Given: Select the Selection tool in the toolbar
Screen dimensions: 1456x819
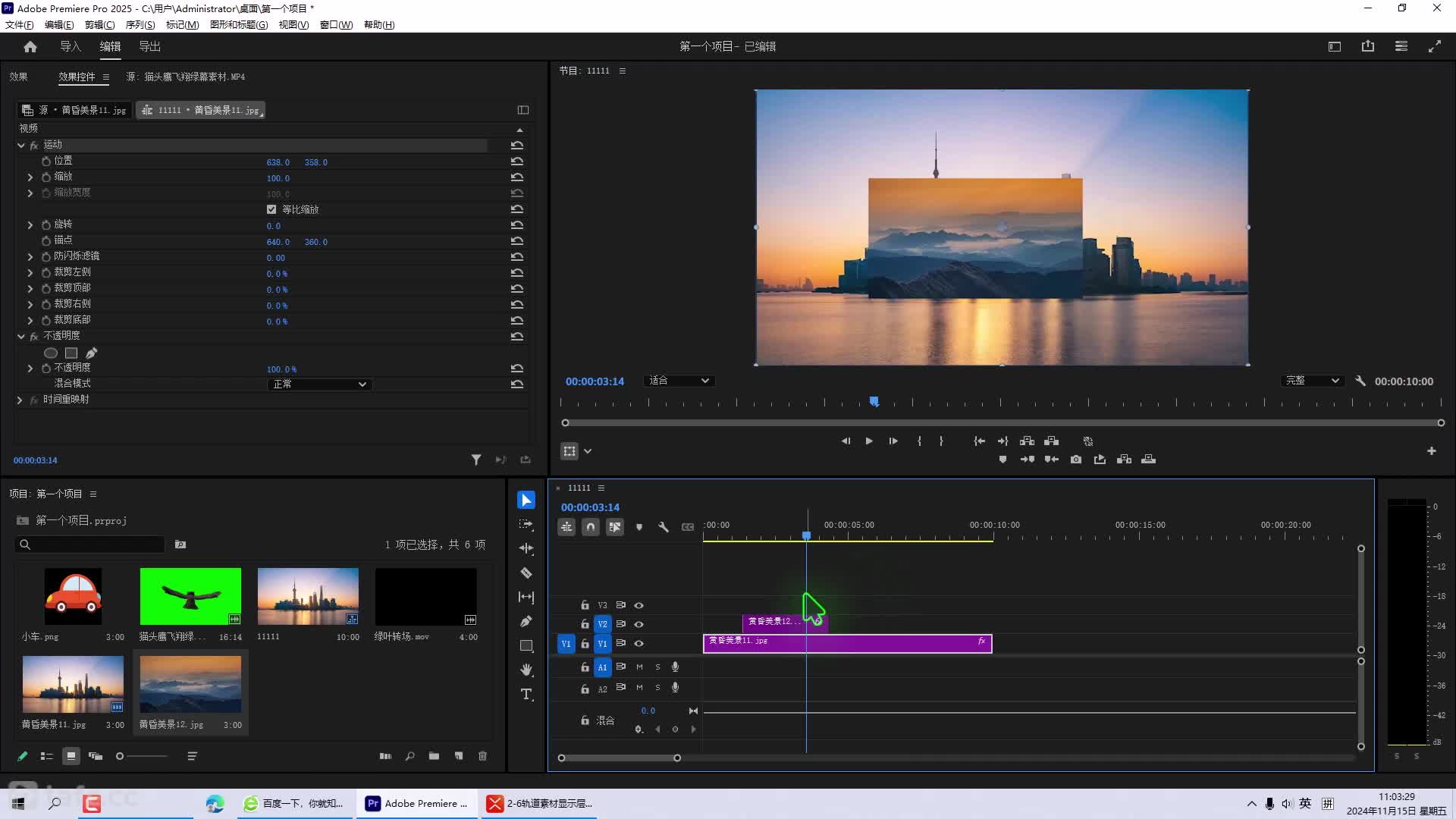Looking at the screenshot, I should tap(526, 500).
